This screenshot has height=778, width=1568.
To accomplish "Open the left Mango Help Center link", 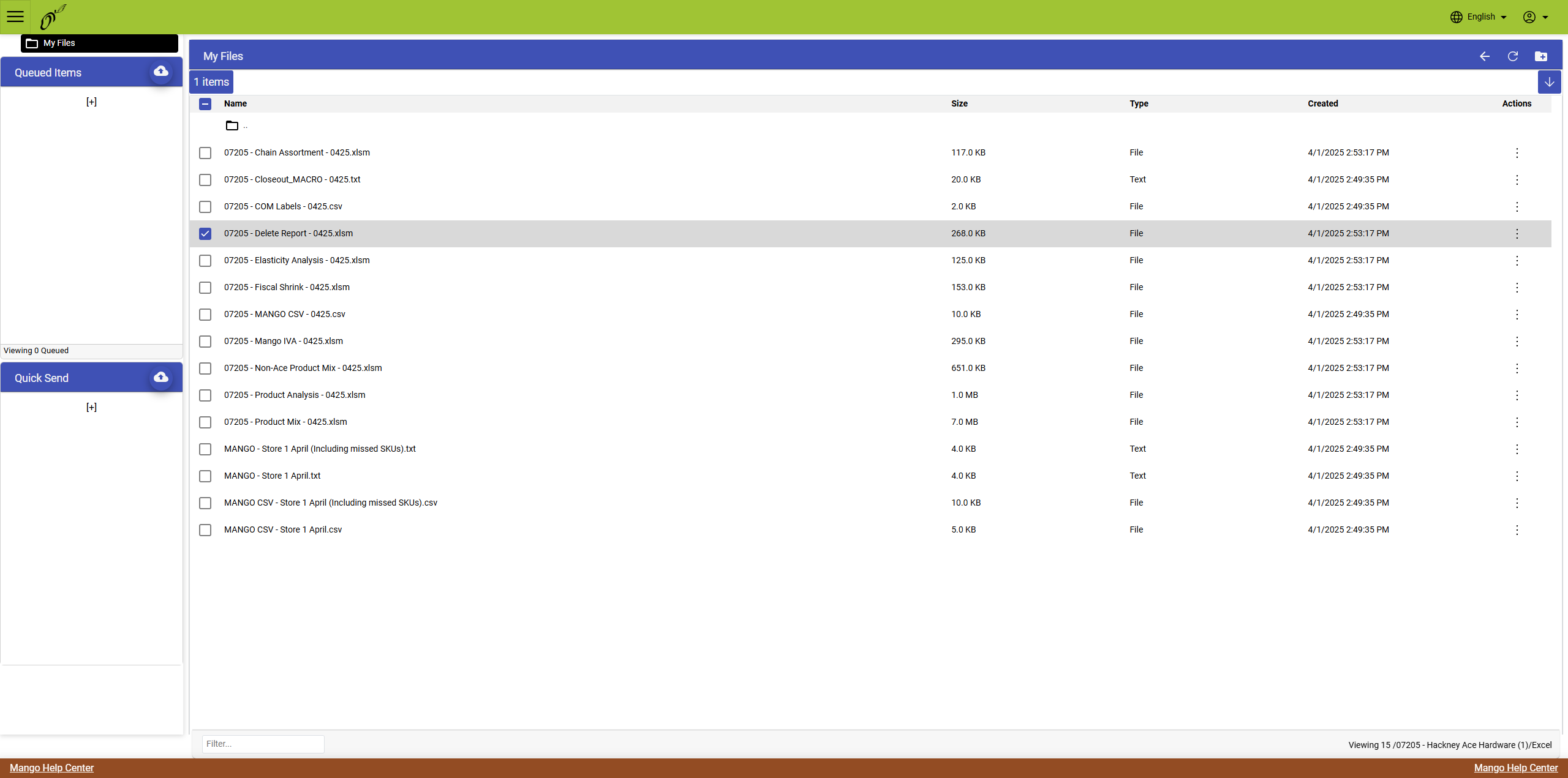I will (x=51, y=768).
